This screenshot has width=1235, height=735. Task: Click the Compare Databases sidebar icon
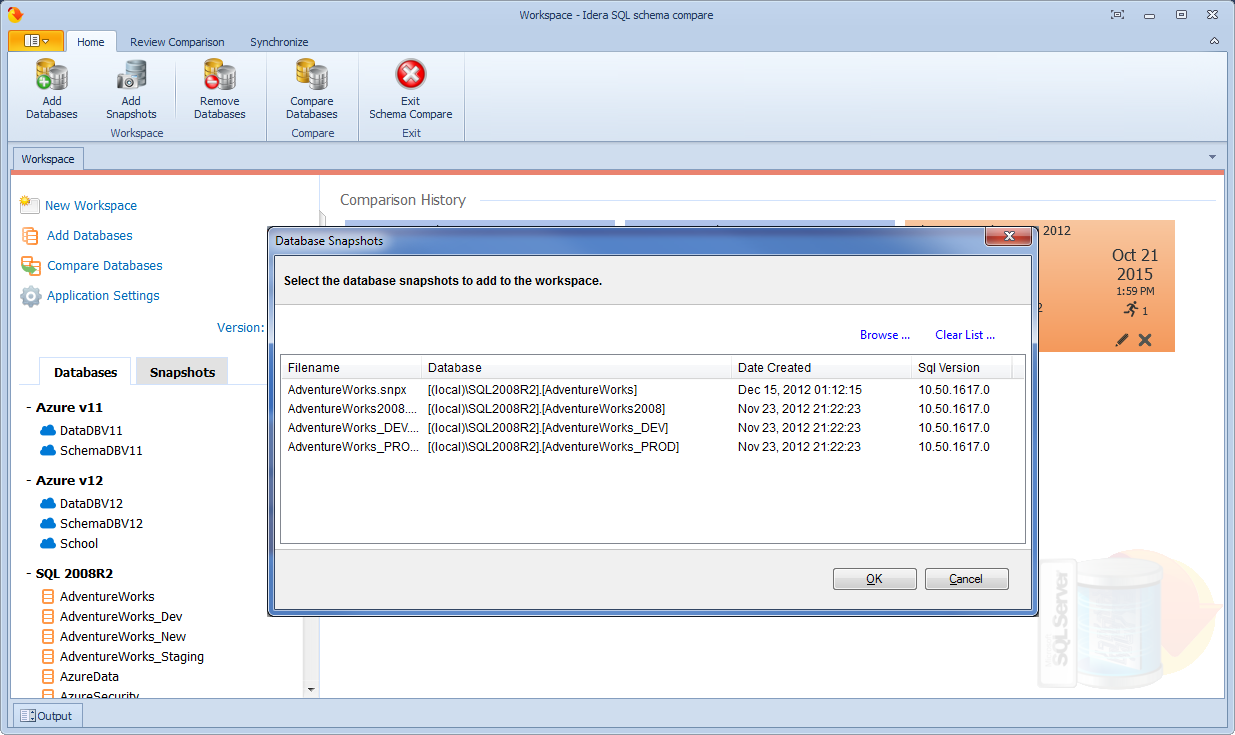[x=30, y=266]
